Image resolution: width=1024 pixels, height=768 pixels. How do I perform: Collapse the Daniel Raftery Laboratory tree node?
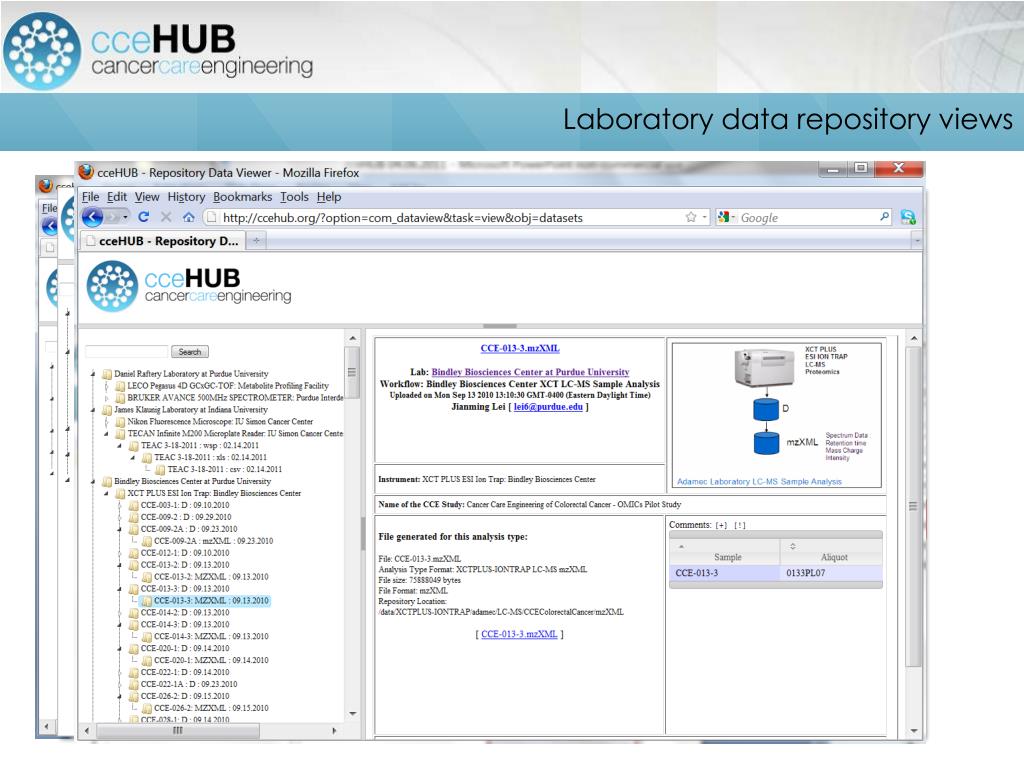pyautogui.click(x=94, y=373)
